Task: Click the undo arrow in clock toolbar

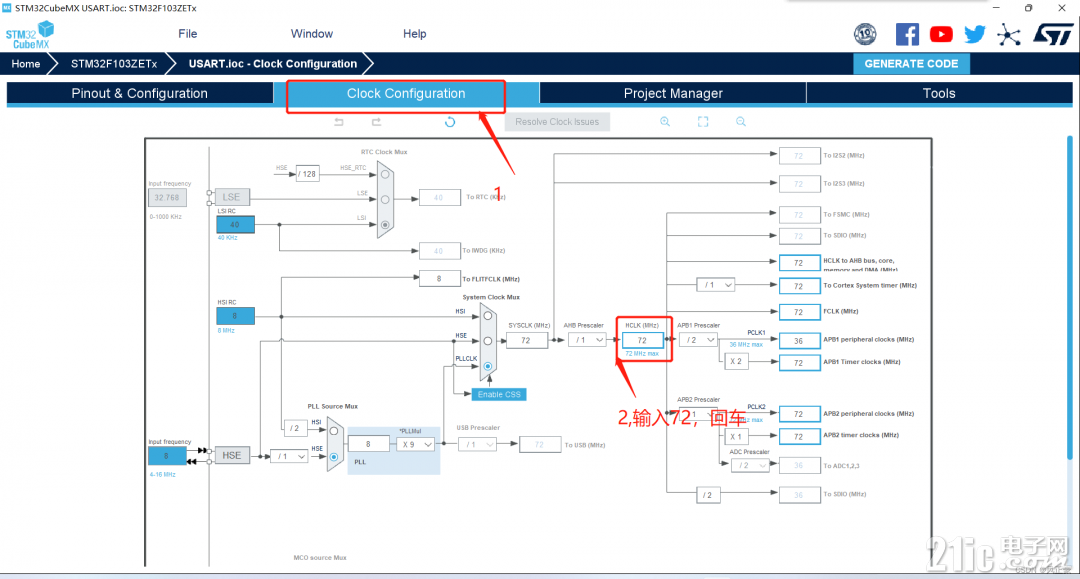Action: pos(339,122)
